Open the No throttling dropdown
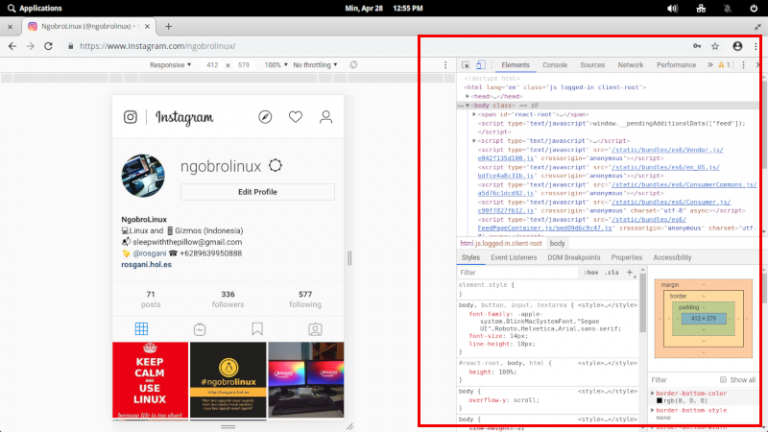This screenshot has width=768, height=432. tap(315, 65)
